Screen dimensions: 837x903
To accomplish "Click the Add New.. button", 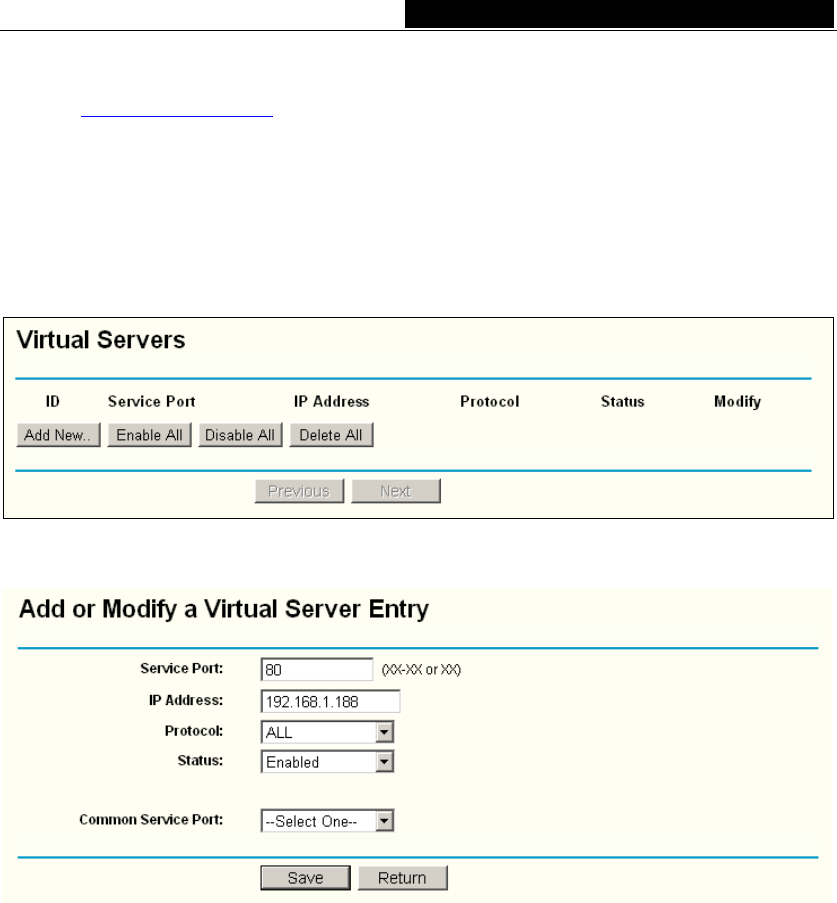I will (x=58, y=435).
